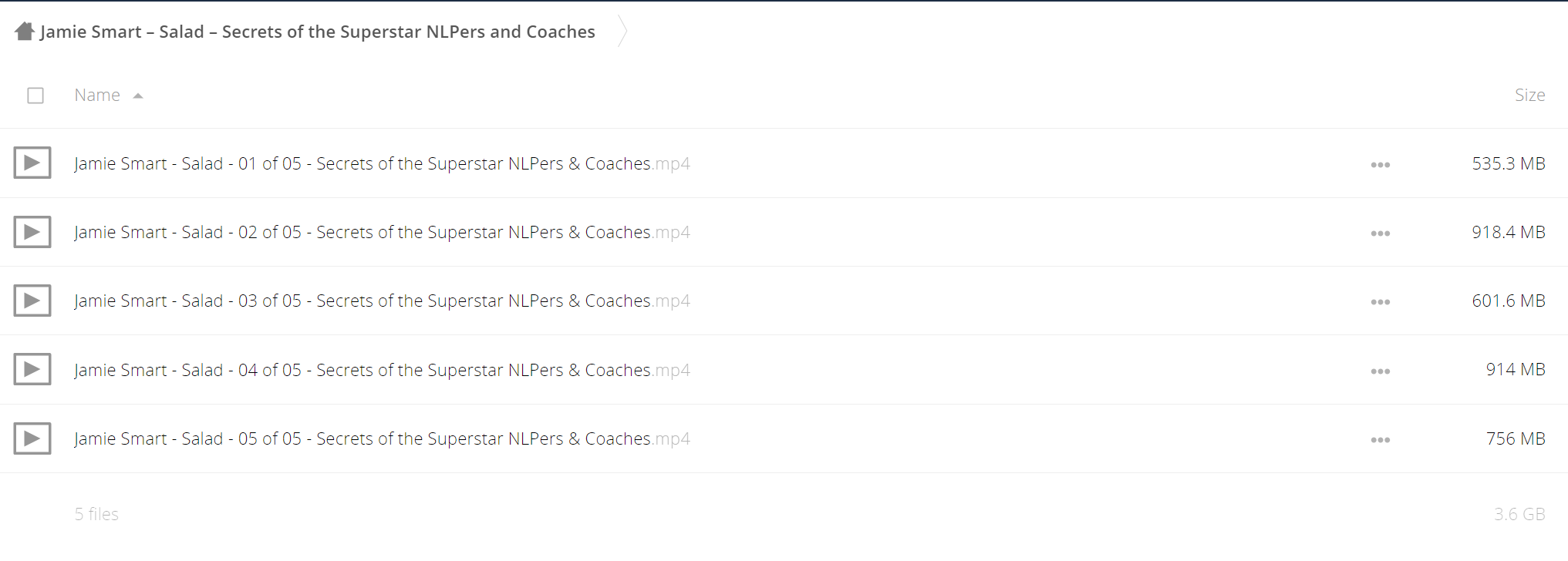Toggle the Name sort direction arrow
1568x561 pixels.
[138, 96]
